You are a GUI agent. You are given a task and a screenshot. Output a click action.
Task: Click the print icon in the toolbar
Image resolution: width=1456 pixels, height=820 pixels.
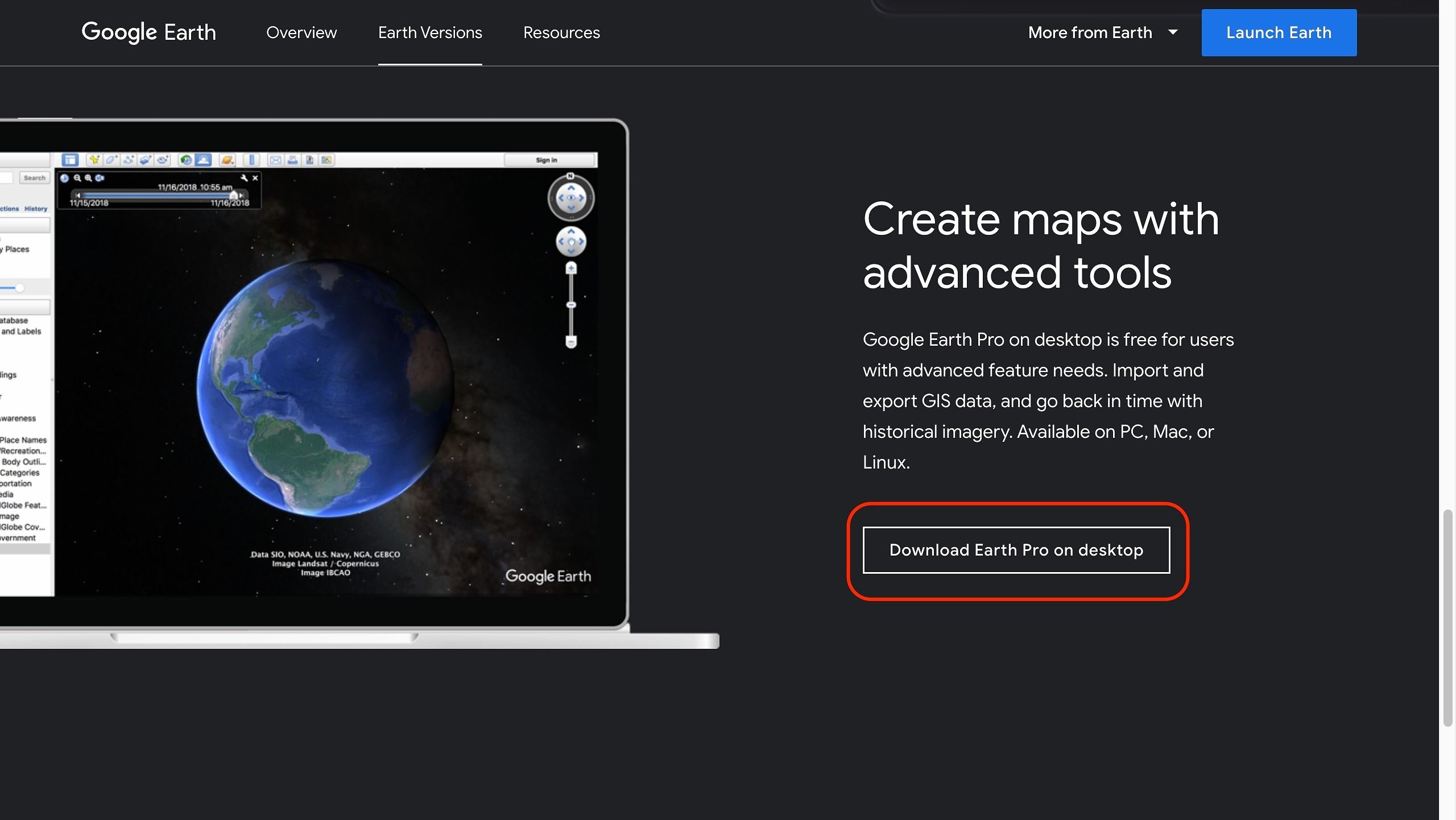click(292, 160)
